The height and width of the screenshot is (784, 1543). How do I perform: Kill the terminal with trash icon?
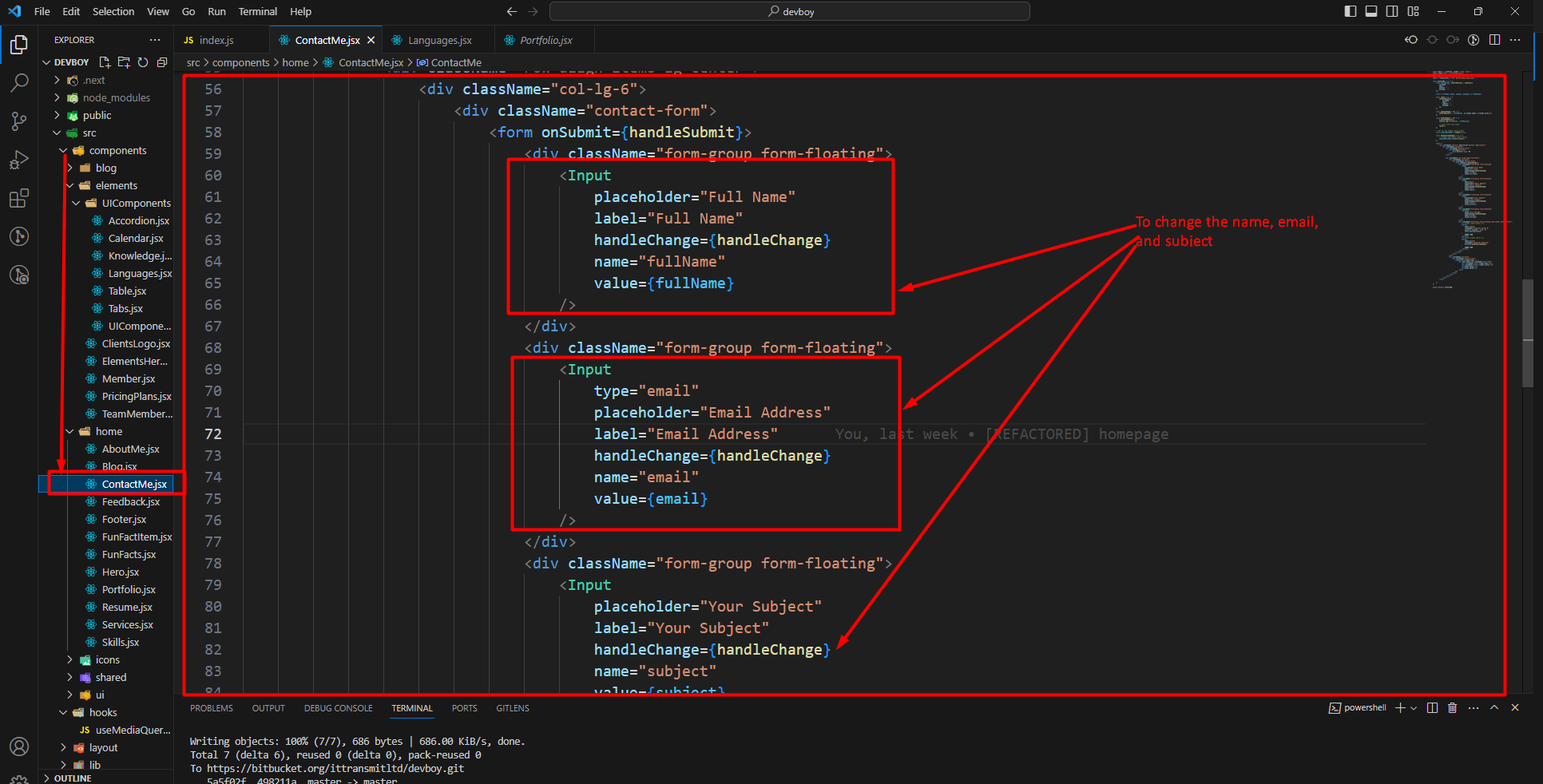[x=1452, y=708]
